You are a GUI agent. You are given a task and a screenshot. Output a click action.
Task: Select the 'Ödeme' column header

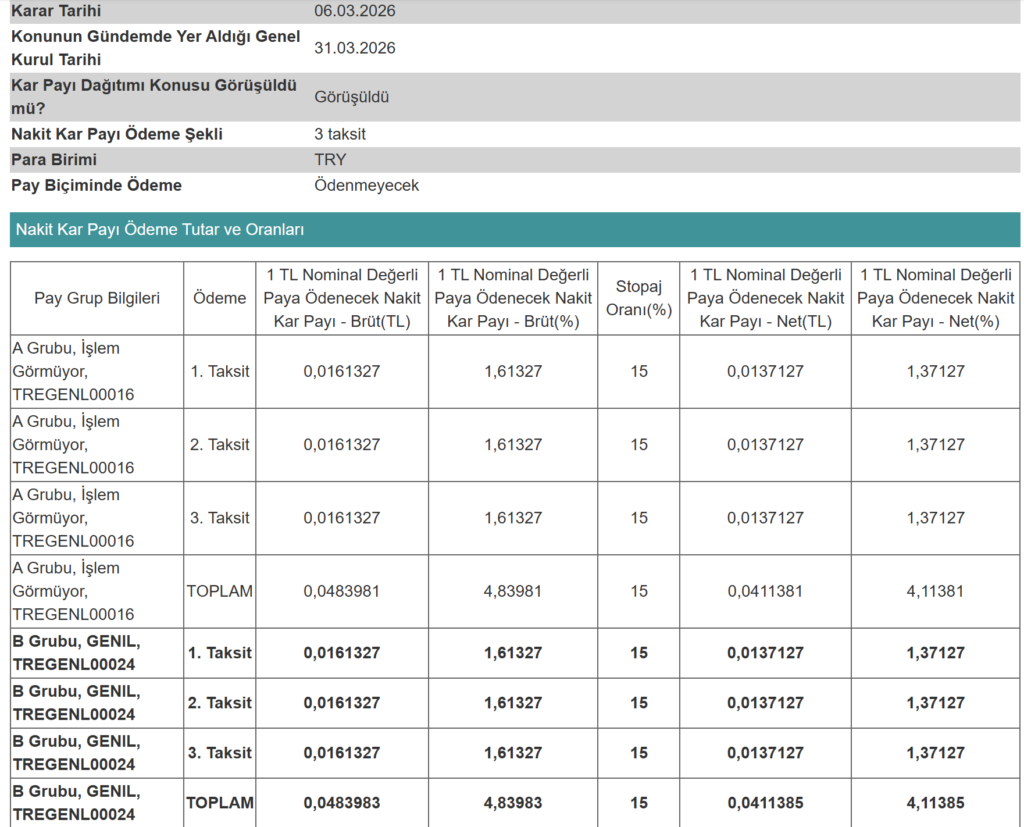219,298
